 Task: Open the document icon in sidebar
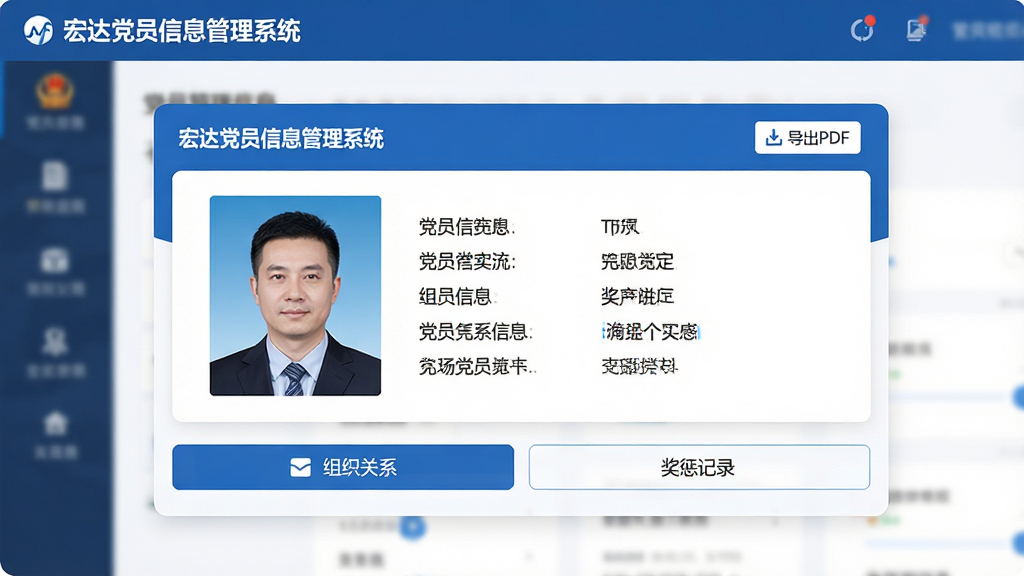pyautogui.click(x=55, y=176)
